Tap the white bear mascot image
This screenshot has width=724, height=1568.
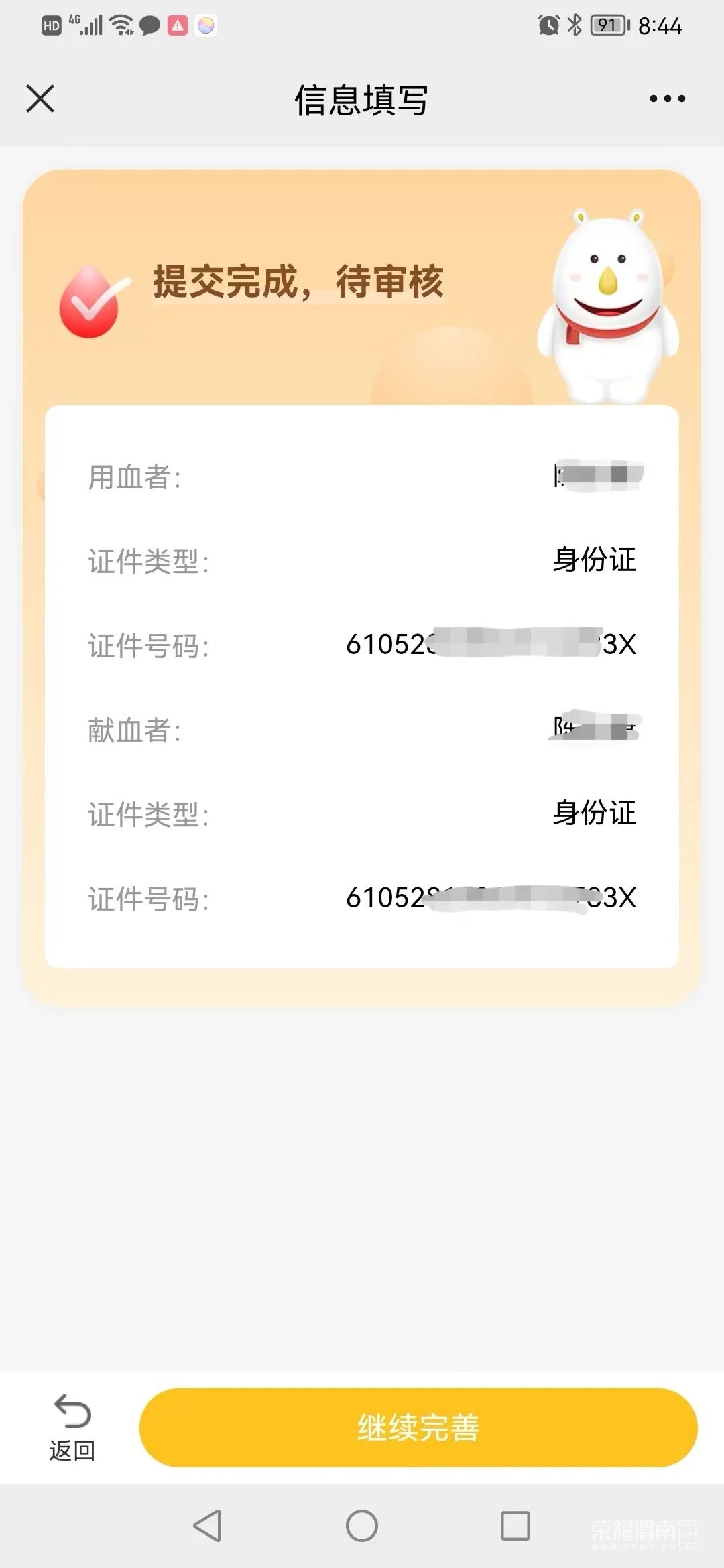(x=608, y=307)
